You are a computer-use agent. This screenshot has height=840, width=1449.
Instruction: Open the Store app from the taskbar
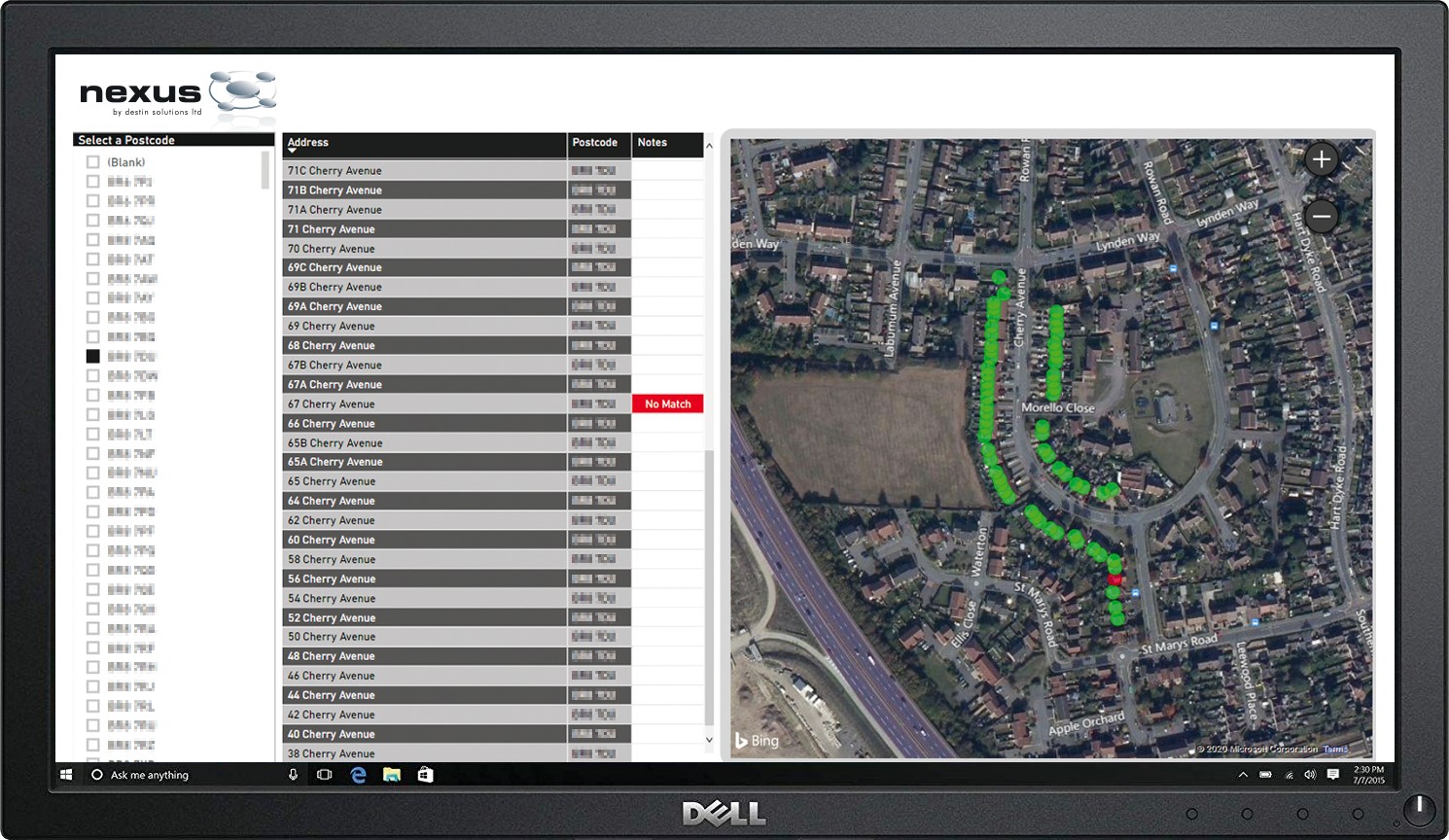[x=425, y=775]
